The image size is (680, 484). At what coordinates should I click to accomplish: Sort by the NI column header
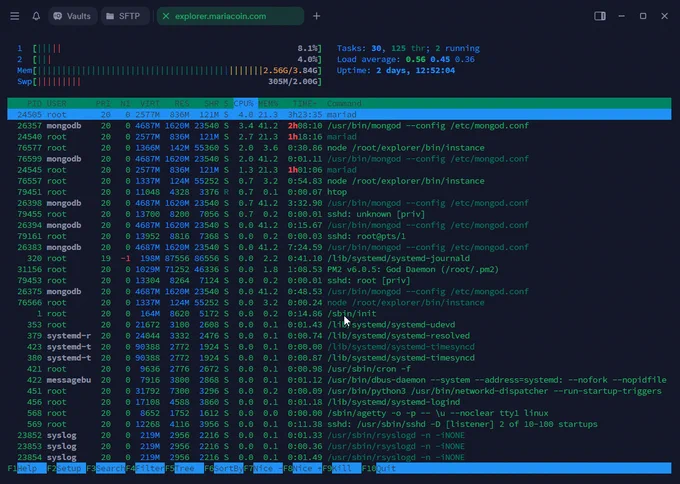(125, 103)
